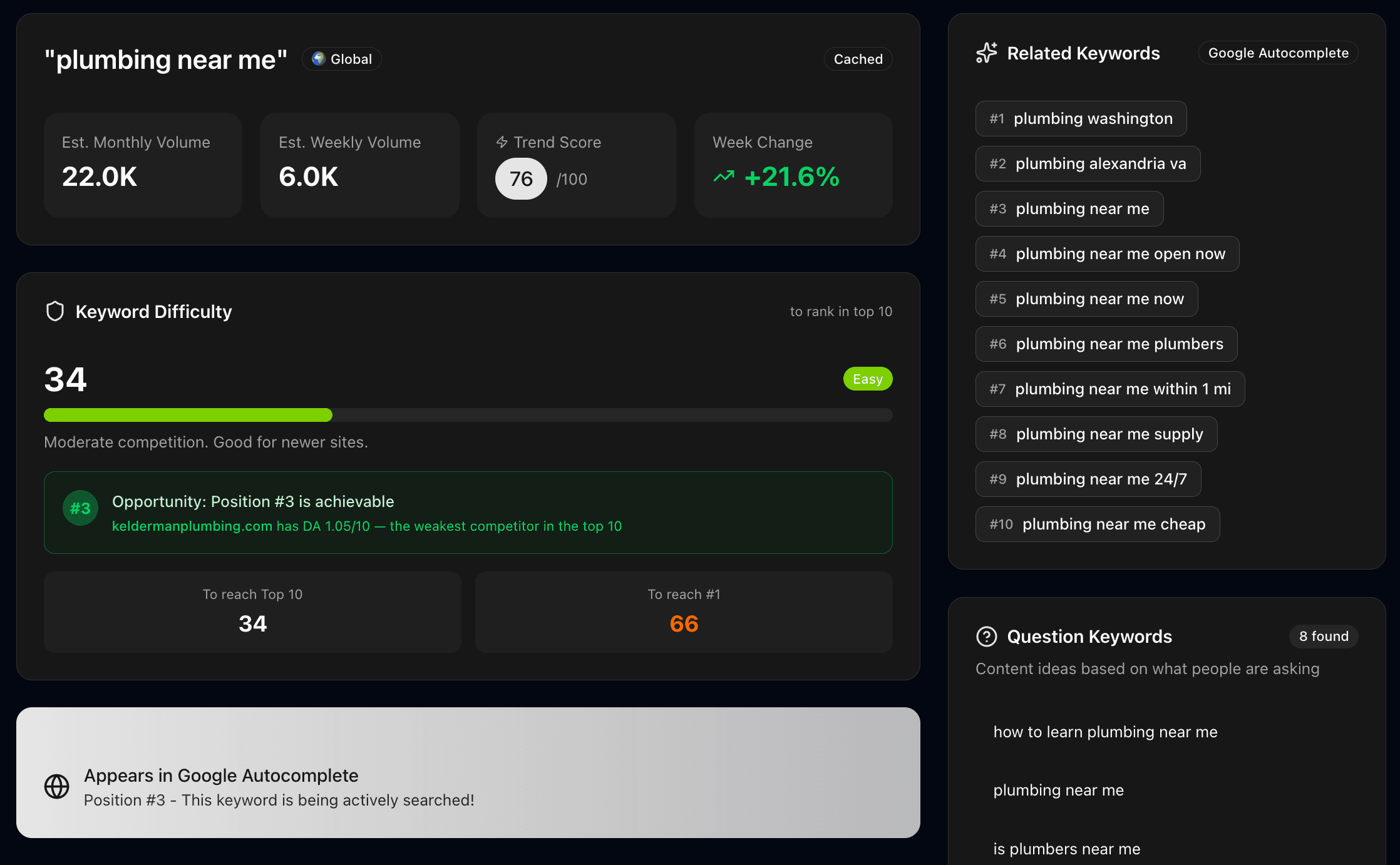The height and width of the screenshot is (865, 1400).
Task: Expand the Trend Score 76/100 circle
Action: (x=520, y=178)
